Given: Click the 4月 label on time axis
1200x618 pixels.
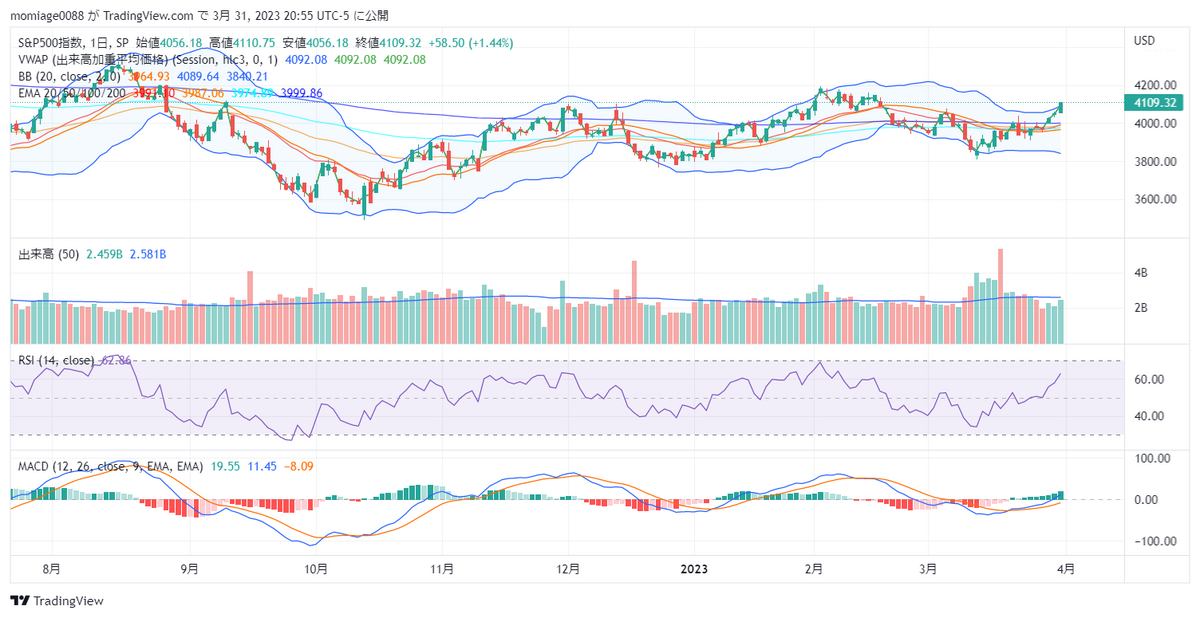Looking at the screenshot, I should click(x=1066, y=568).
